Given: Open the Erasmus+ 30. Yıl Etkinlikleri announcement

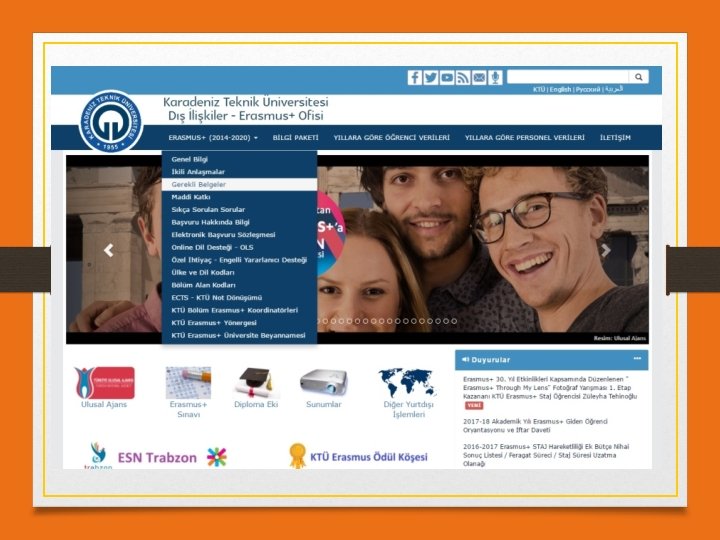Looking at the screenshot, I should click(550, 388).
